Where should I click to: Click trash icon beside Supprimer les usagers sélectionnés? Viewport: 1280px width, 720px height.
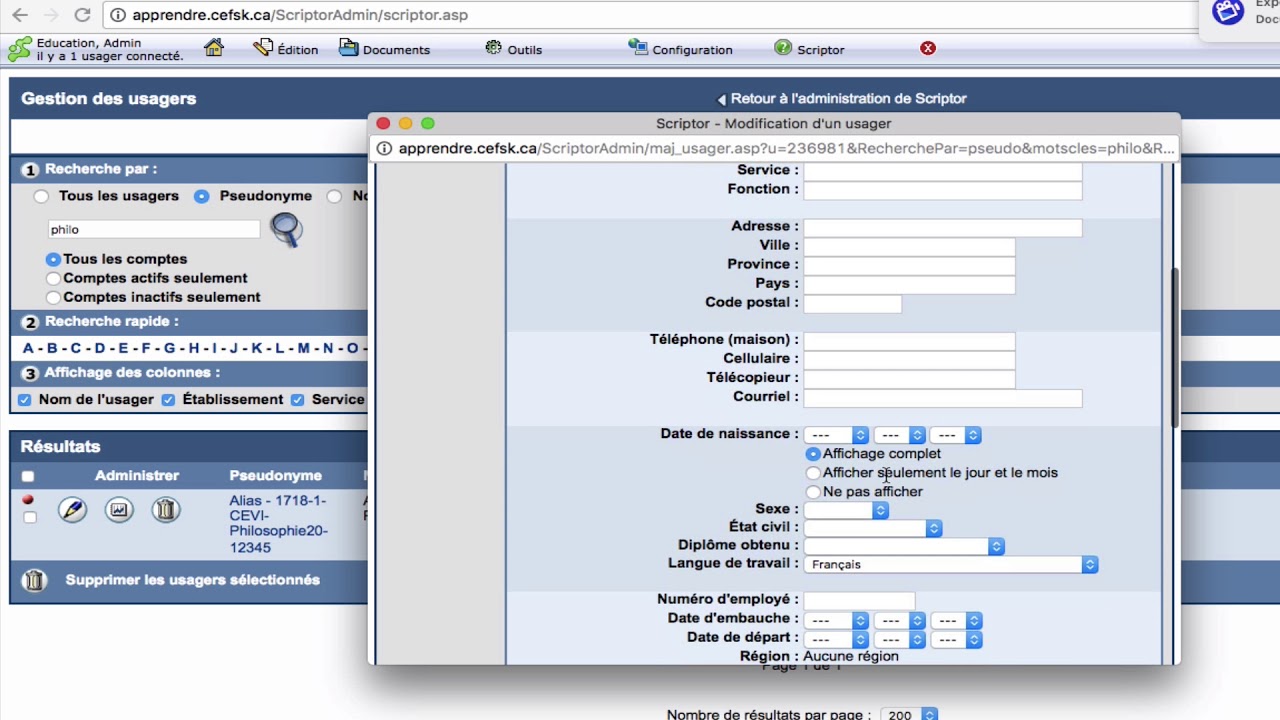[x=35, y=580]
